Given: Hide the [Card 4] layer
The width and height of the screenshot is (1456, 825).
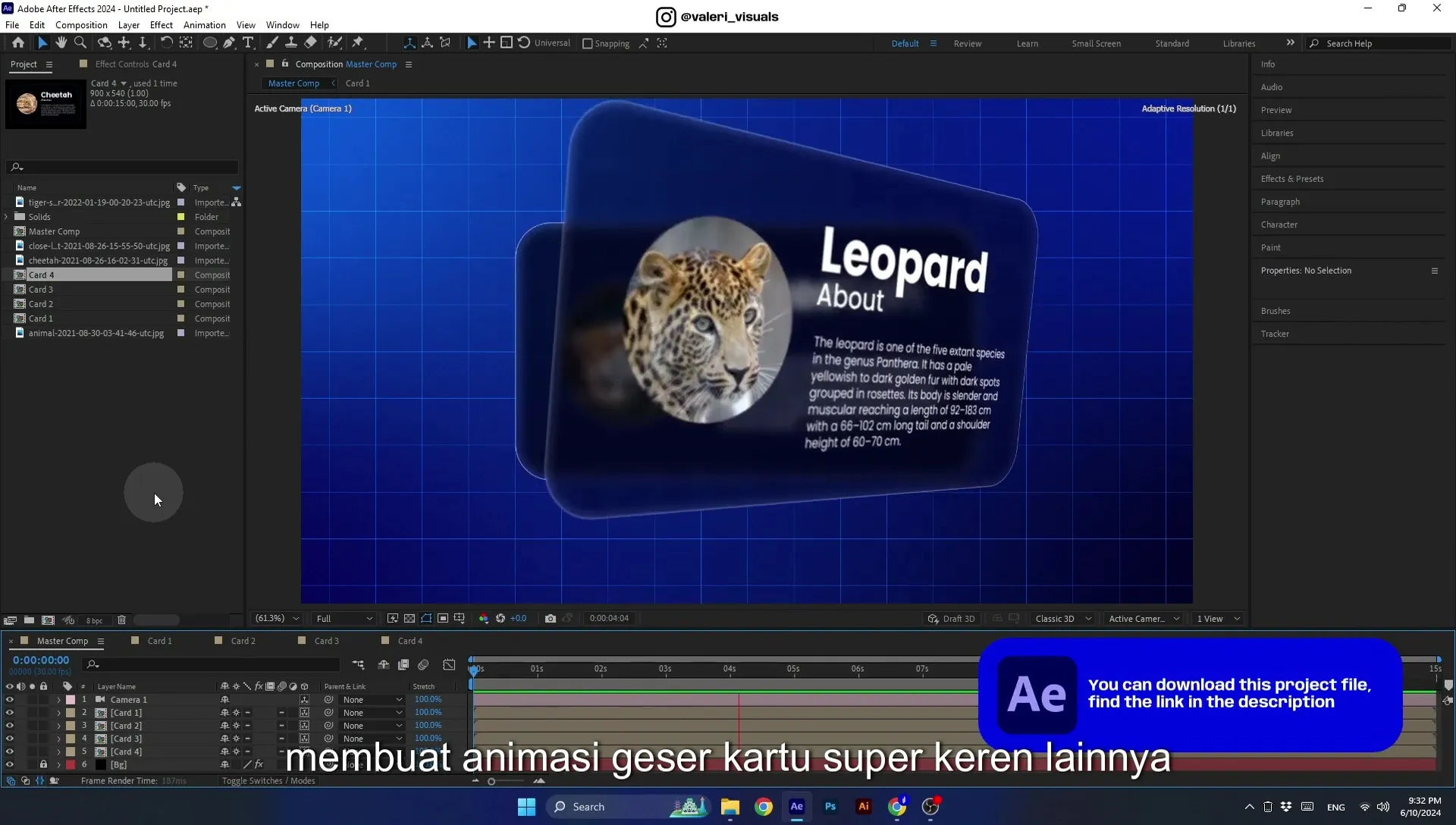Looking at the screenshot, I should [x=9, y=751].
